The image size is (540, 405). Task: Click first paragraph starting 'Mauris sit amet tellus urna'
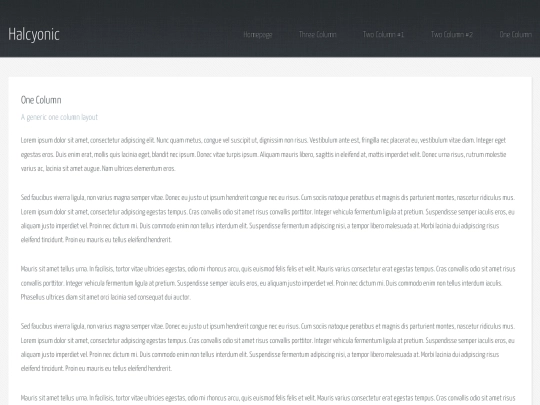(268, 283)
